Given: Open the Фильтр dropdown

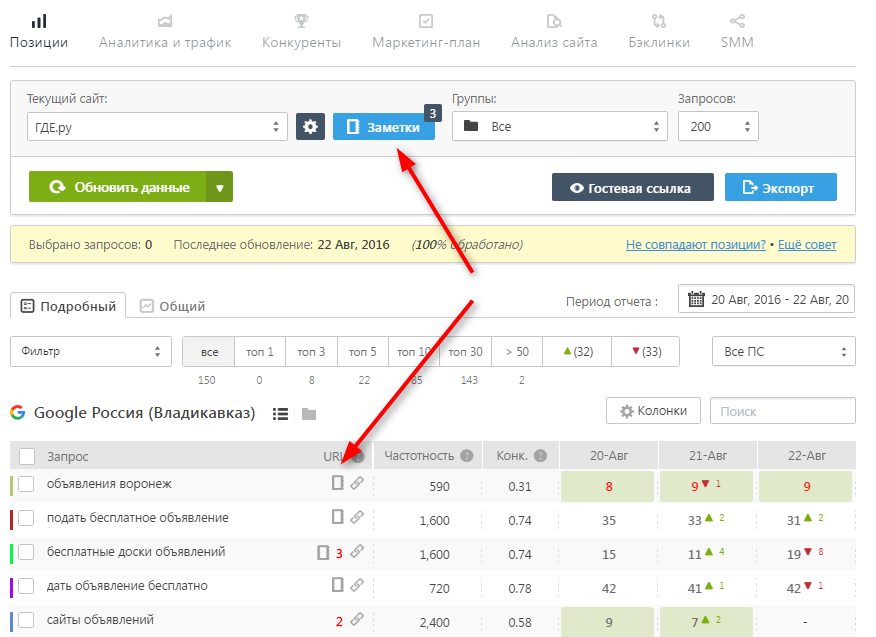Looking at the screenshot, I should [x=91, y=351].
